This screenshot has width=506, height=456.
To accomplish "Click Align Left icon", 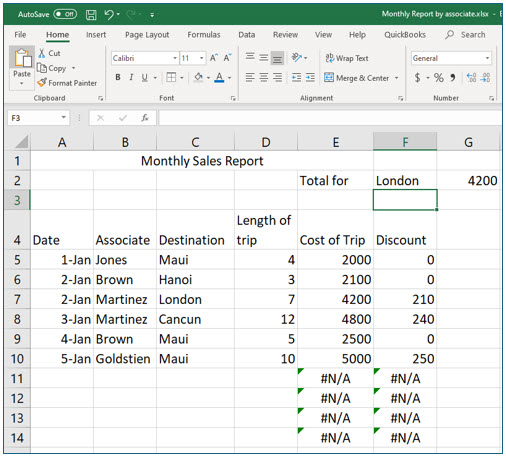I will point(250,78).
